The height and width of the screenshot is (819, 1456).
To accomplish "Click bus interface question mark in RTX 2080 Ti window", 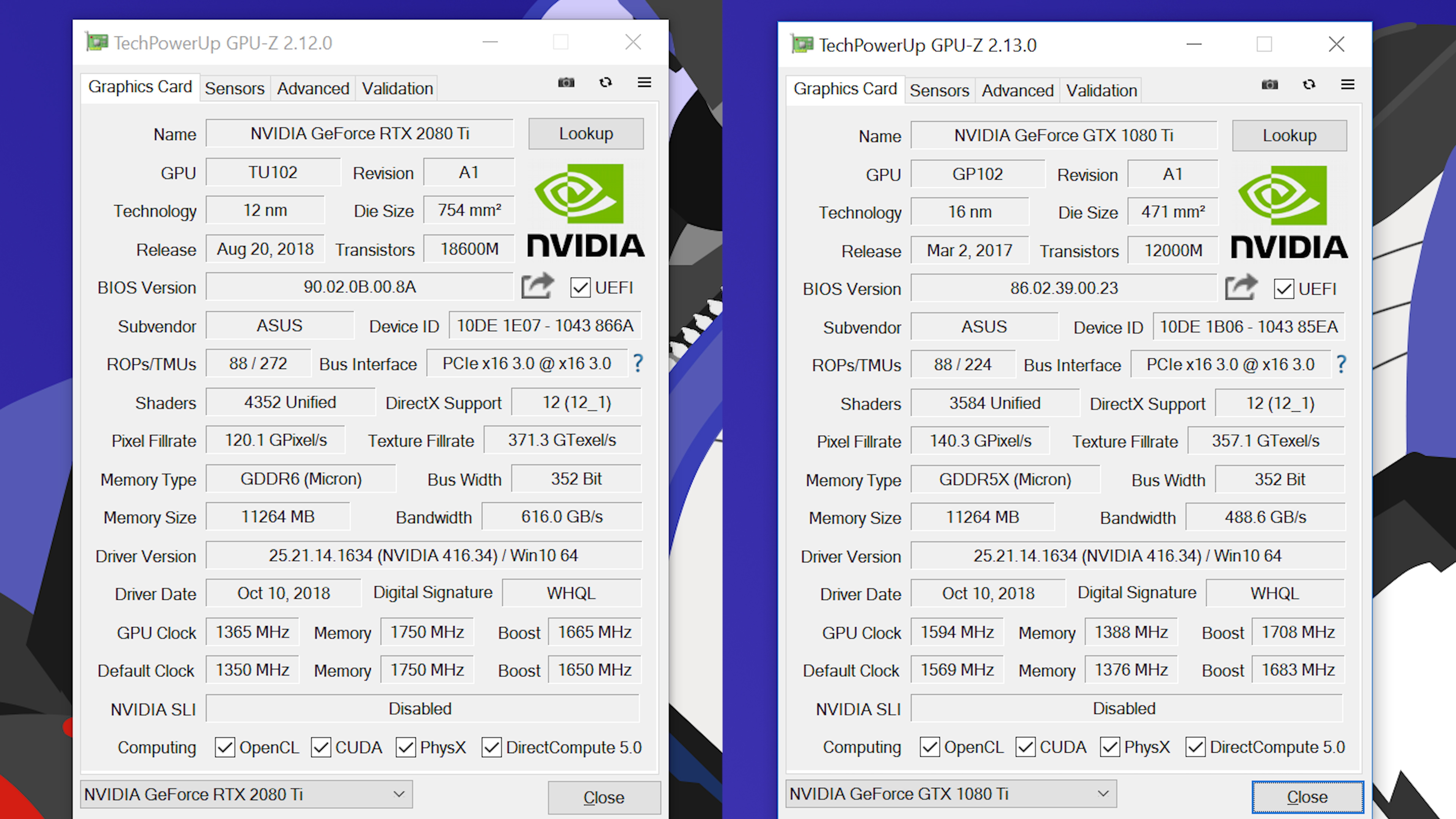I will click(x=637, y=363).
